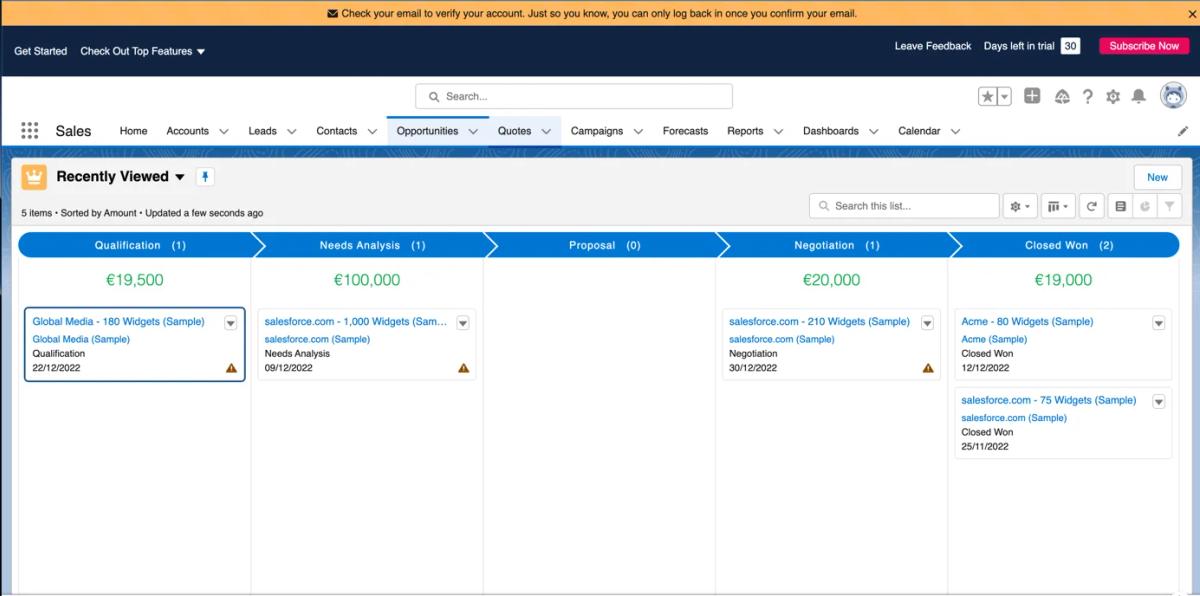Expand the Calendar tab chevron

tap(955, 131)
